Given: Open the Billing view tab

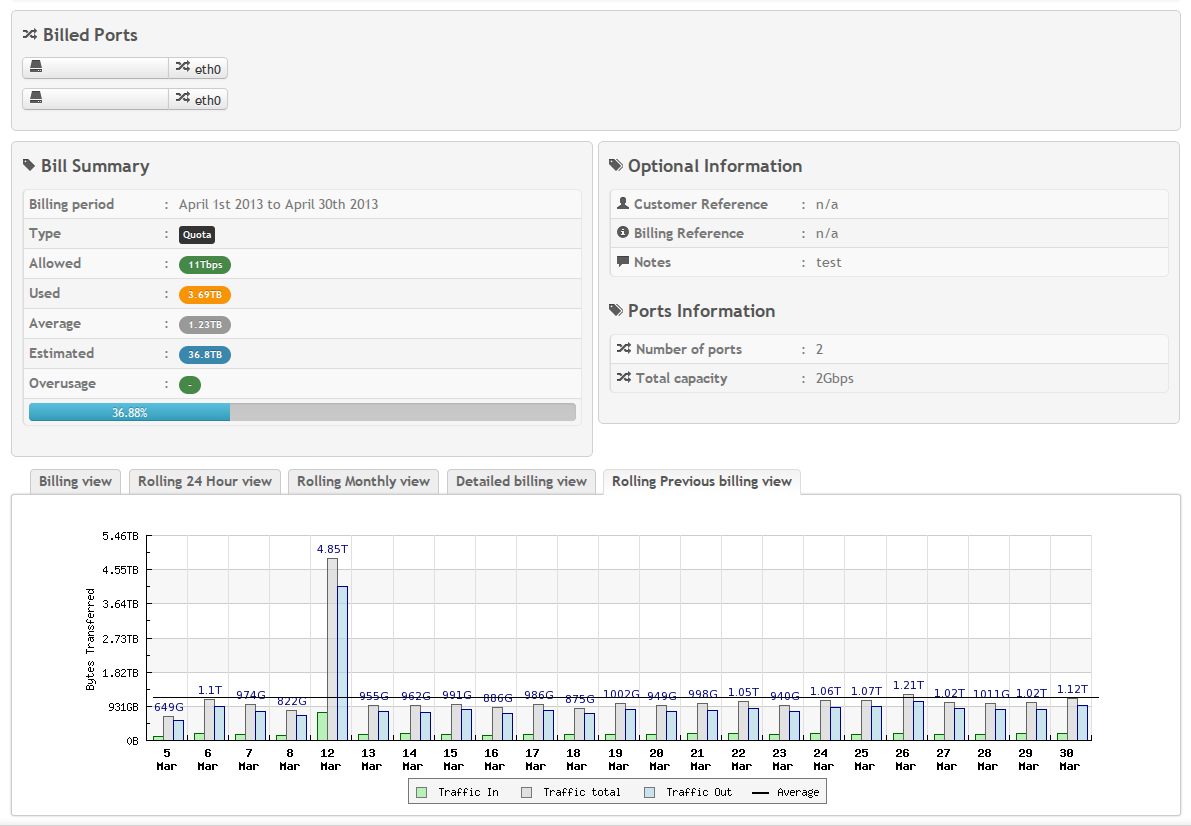Looking at the screenshot, I should pos(75,481).
